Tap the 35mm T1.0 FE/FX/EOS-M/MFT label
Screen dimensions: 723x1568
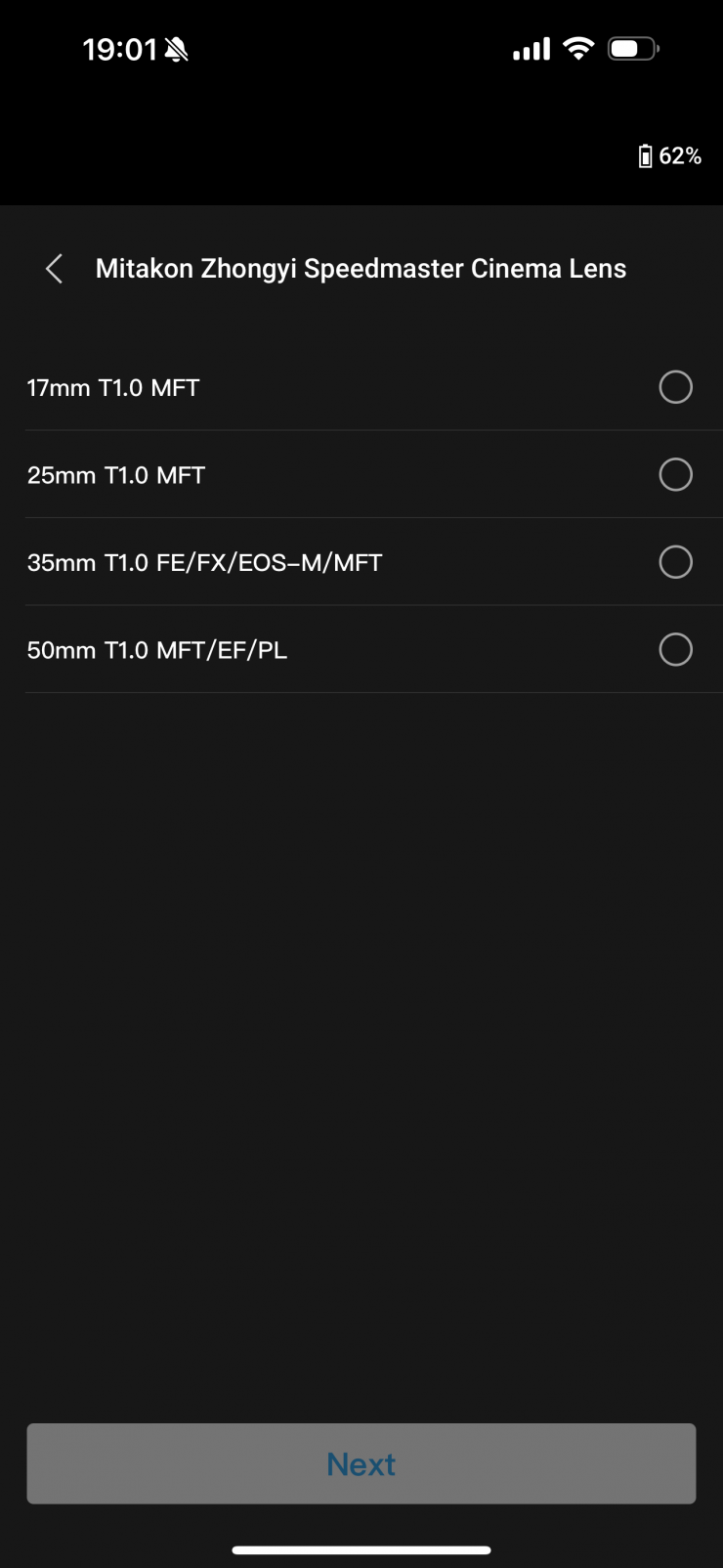204,563
